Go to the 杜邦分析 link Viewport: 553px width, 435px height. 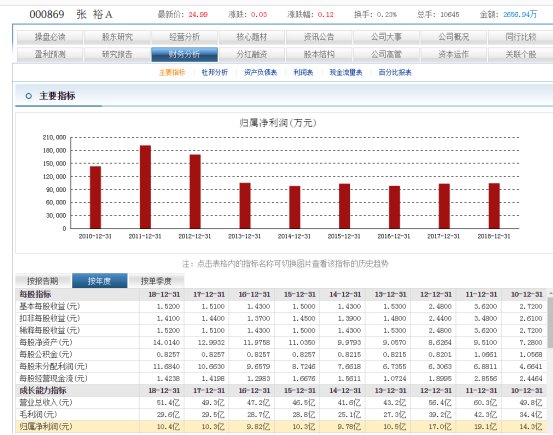point(215,73)
